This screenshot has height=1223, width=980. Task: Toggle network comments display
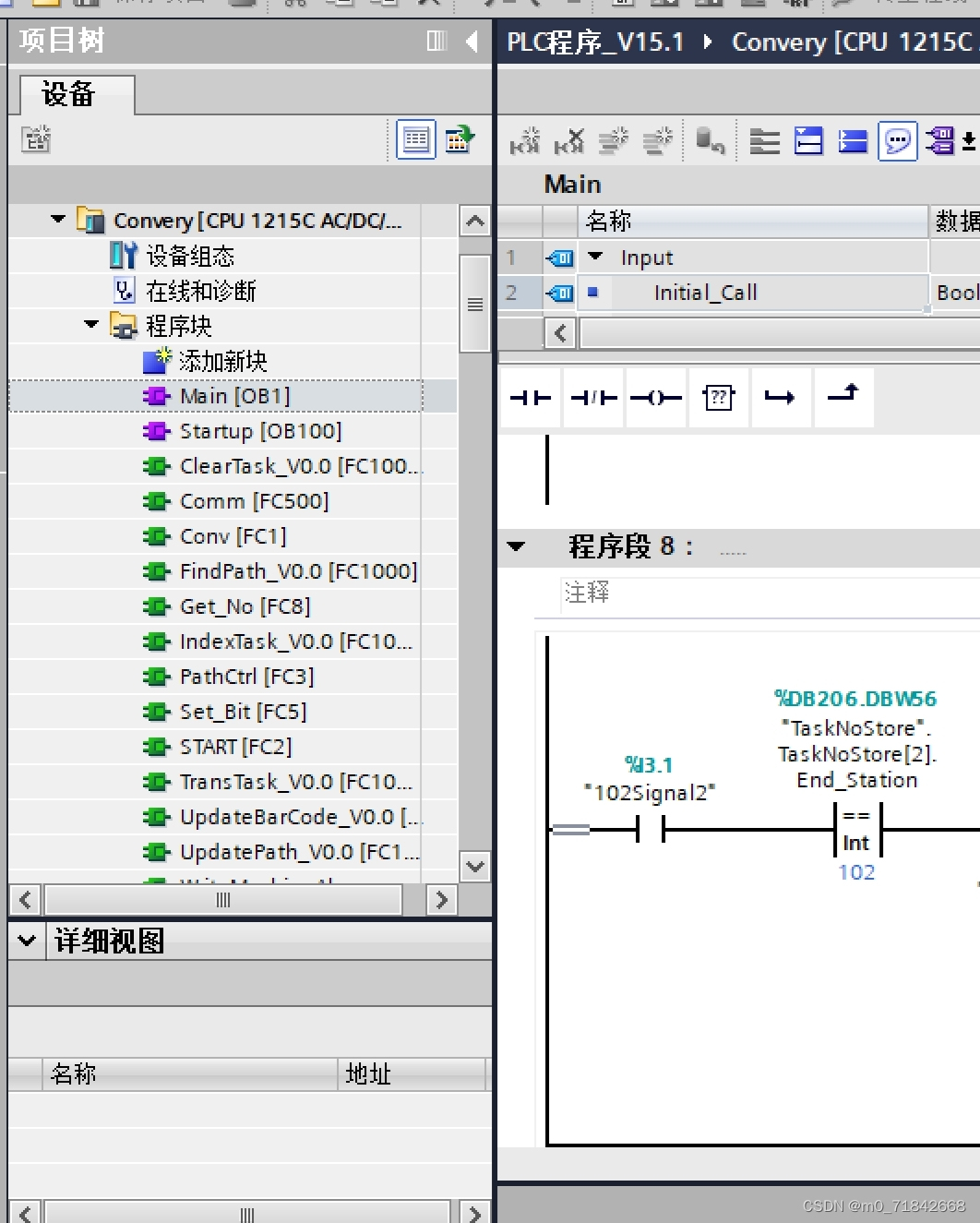pos(897,141)
